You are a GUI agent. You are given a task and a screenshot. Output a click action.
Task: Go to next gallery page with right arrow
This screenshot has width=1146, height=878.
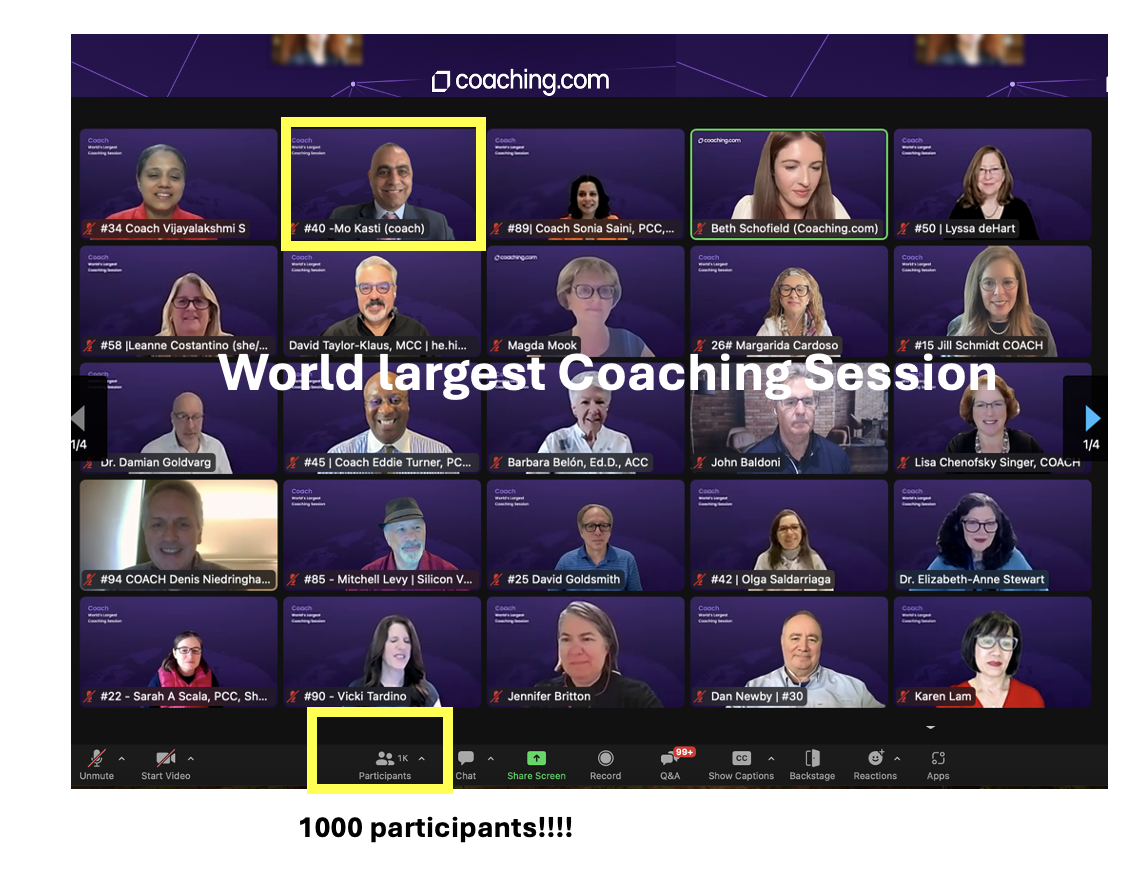click(1092, 418)
